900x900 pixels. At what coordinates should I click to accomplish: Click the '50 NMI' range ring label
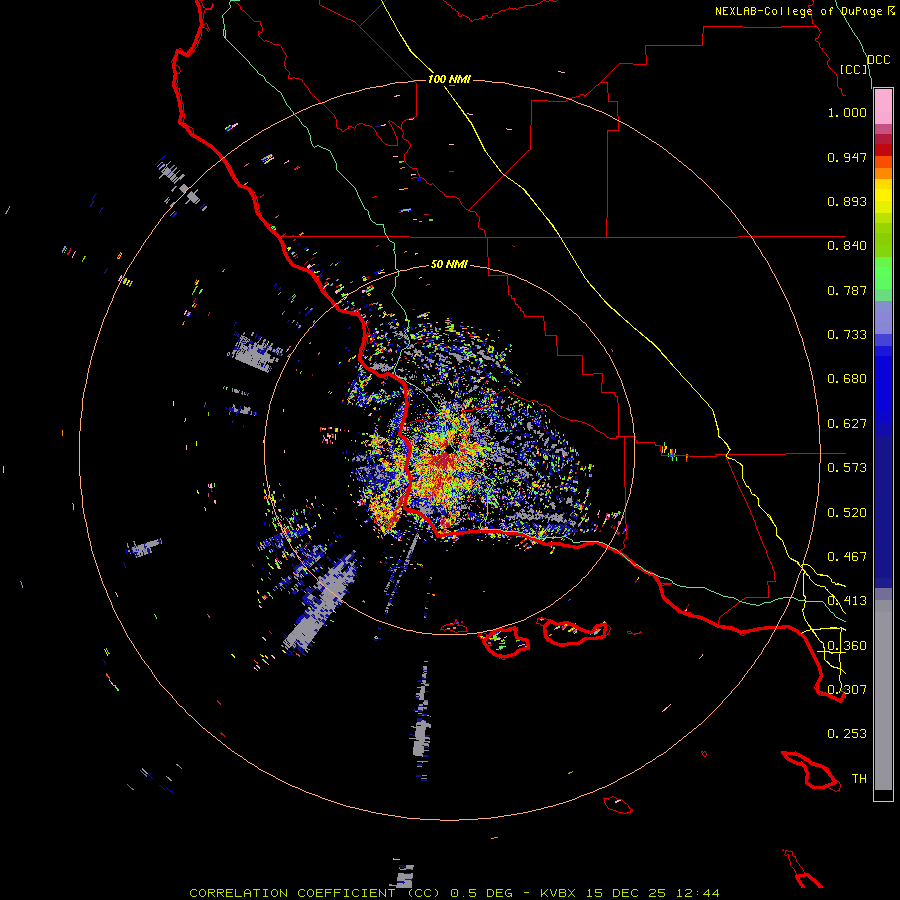(x=449, y=264)
